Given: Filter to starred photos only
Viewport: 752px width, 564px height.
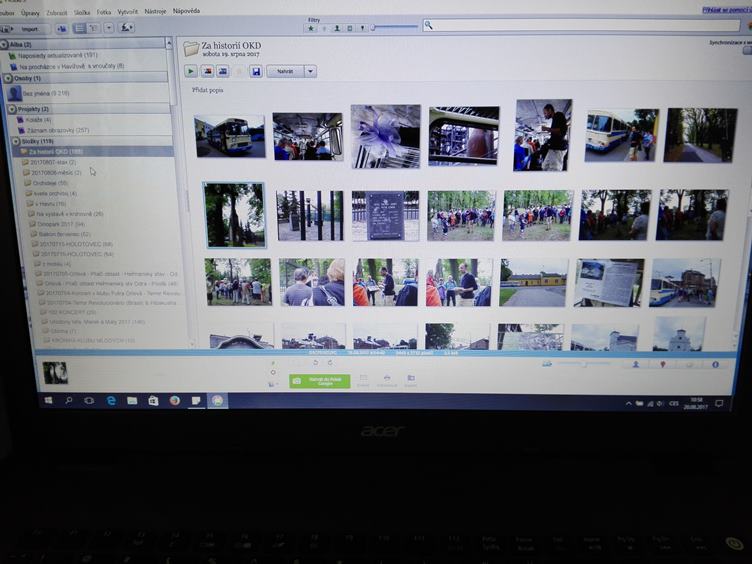Looking at the screenshot, I should pyautogui.click(x=311, y=28).
